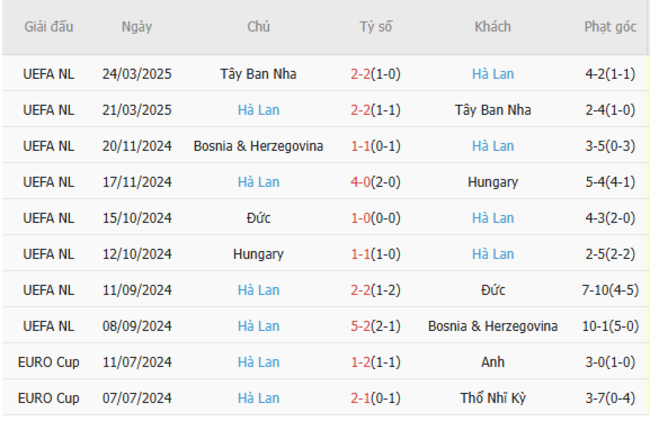
Task: Click the 4-0 score against Hungary
Action: click(361, 182)
